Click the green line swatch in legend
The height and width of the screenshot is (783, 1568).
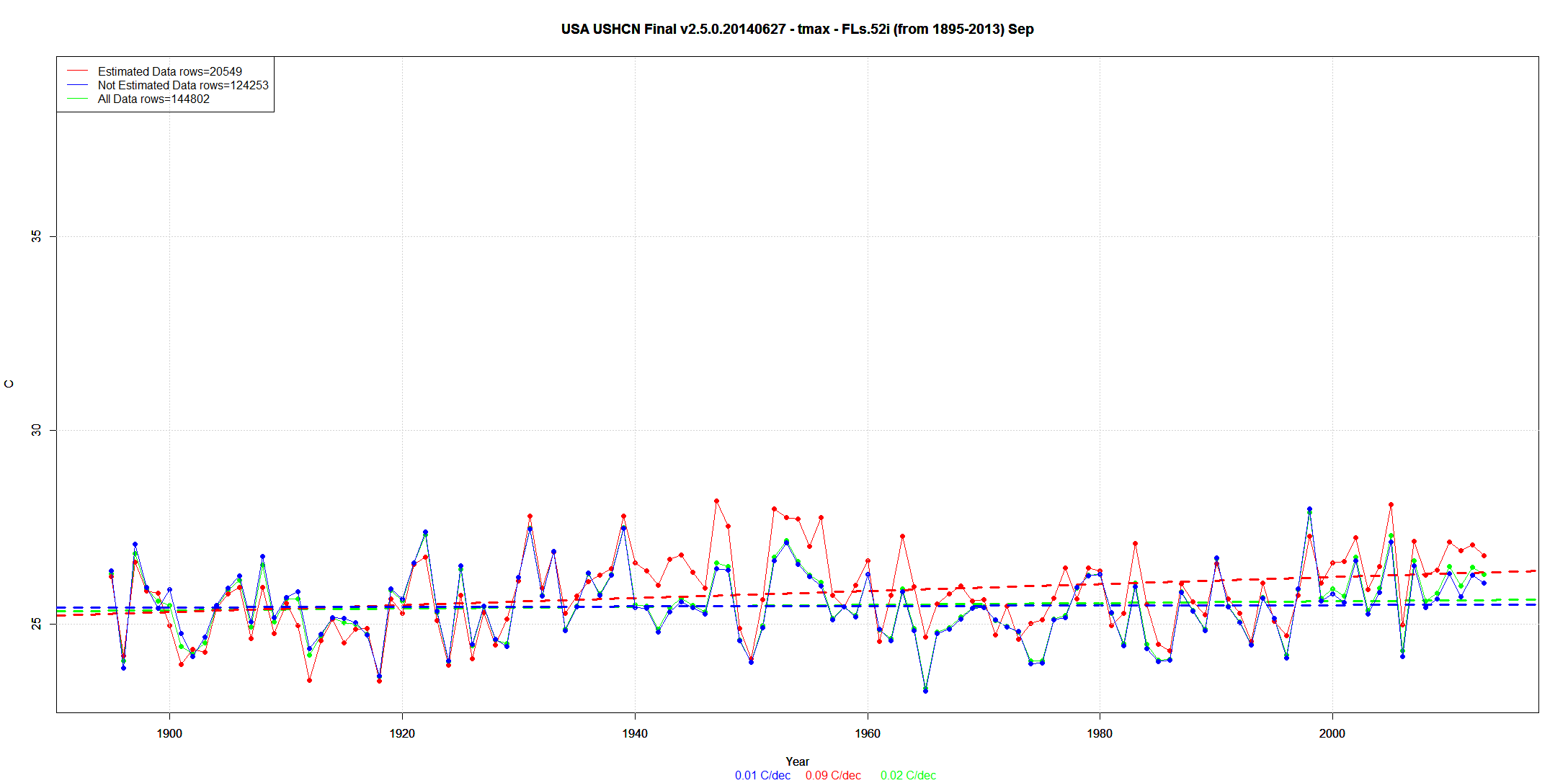pyautogui.click(x=77, y=99)
